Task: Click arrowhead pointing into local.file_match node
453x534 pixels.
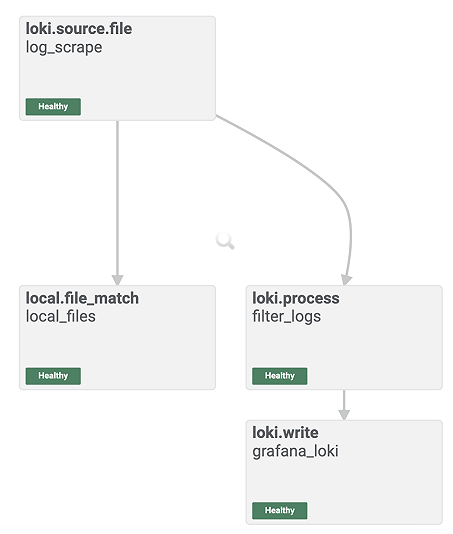Action: pyautogui.click(x=118, y=280)
